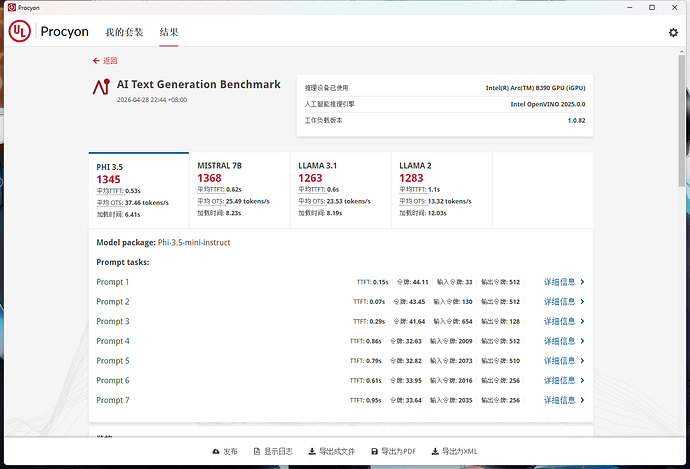Open 详细信息 for Prompt 3
This screenshot has width=690, height=469.
560,321
